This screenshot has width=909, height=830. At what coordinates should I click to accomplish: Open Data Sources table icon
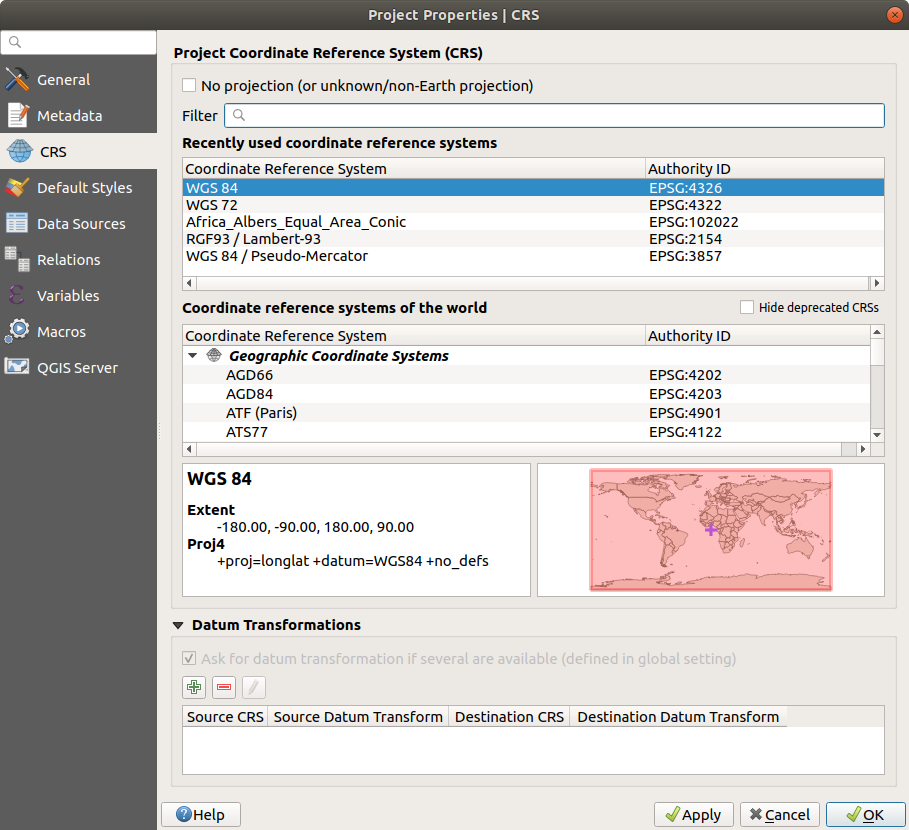tap(17, 224)
